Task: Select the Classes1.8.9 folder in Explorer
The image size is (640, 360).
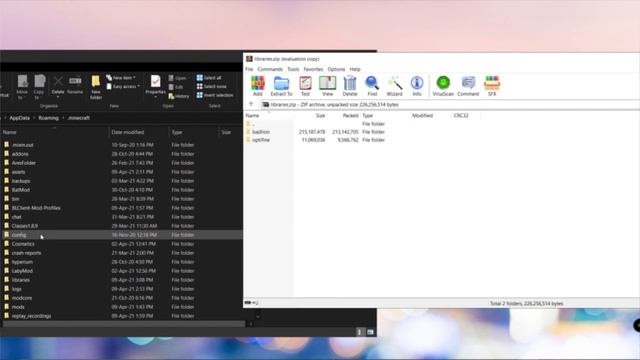Action: click(24, 226)
